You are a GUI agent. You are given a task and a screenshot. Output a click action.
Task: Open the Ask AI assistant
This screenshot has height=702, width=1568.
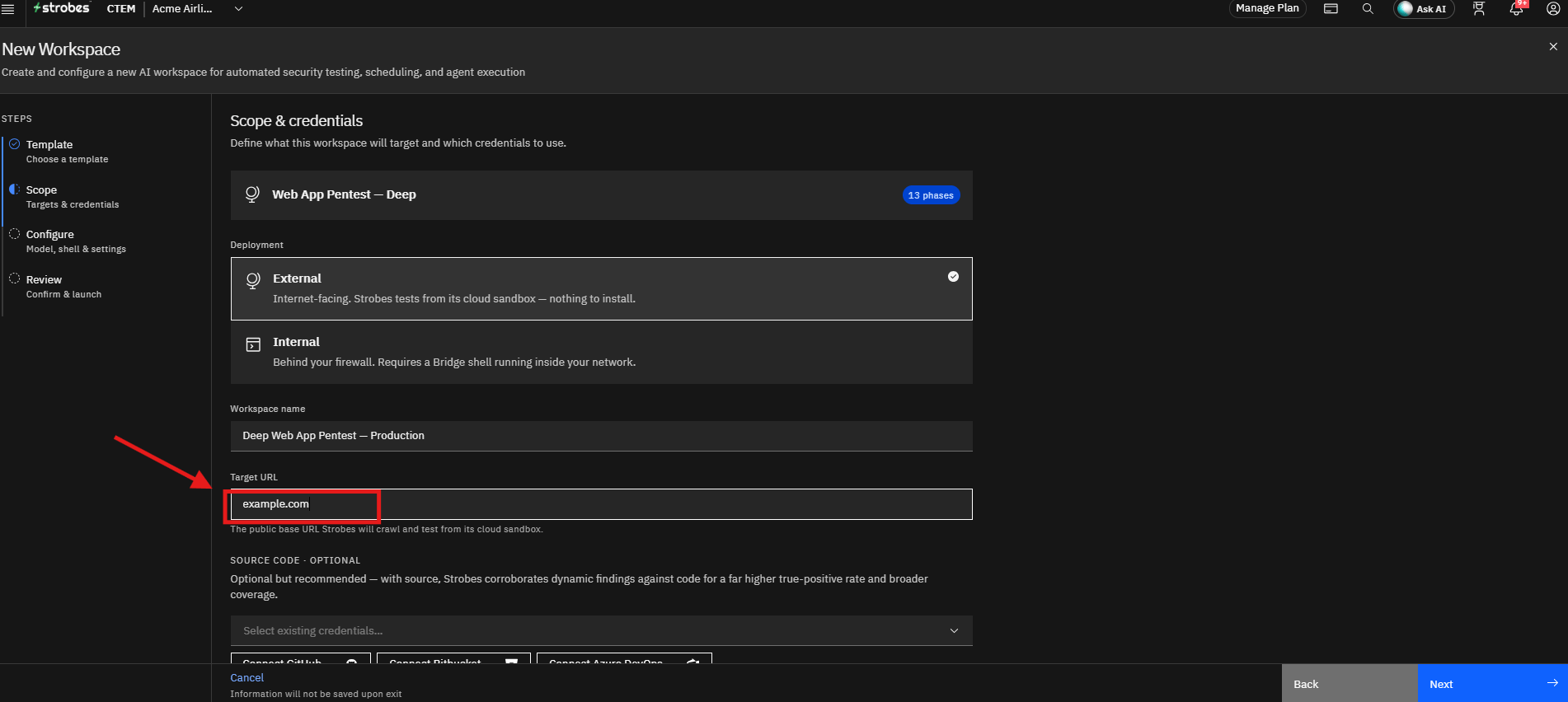pos(1424,9)
